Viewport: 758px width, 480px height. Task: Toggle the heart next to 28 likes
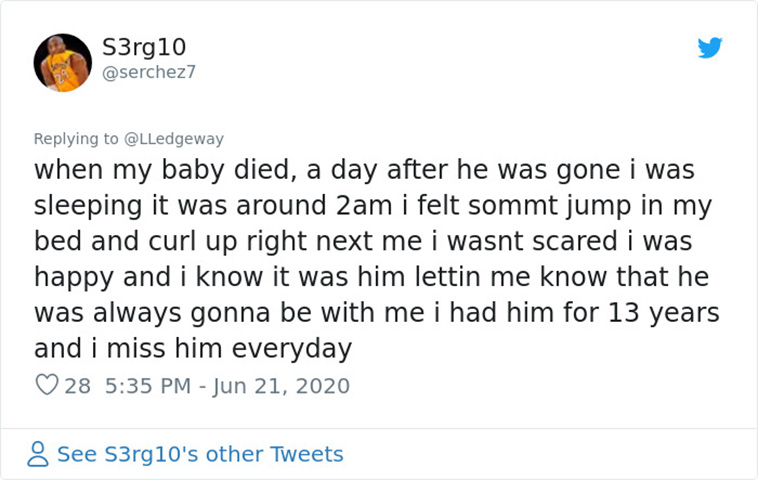tap(47, 385)
